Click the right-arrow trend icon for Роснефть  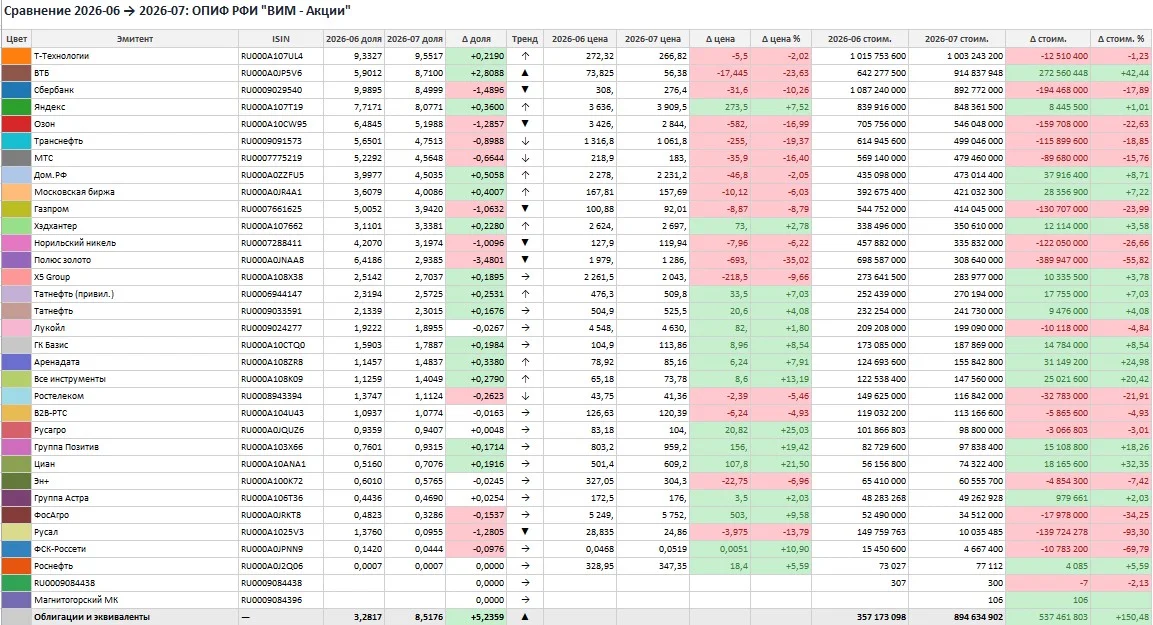click(x=525, y=565)
